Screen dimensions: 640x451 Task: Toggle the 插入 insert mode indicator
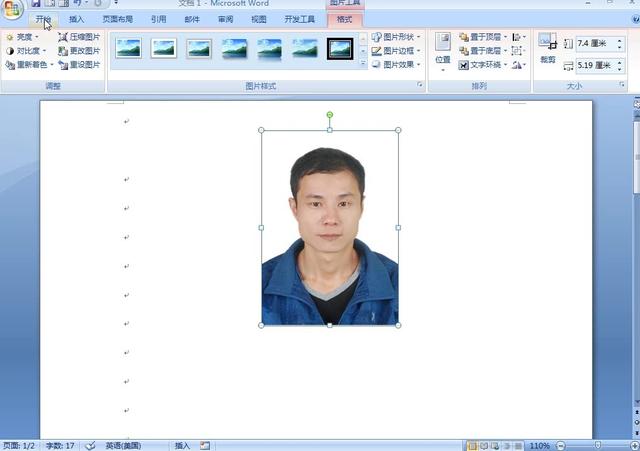182,446
